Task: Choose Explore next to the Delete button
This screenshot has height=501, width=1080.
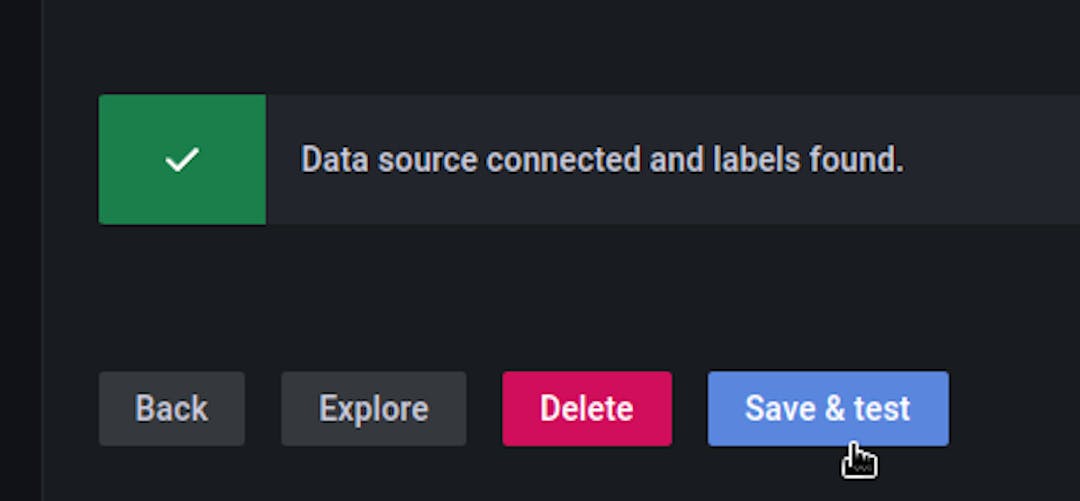Action: click(x=373, y=408)
